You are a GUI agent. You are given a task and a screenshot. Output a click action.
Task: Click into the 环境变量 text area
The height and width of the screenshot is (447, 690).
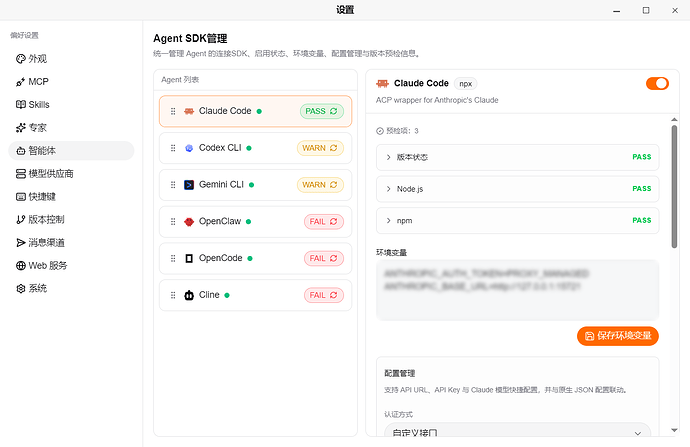tap(518, 289)
